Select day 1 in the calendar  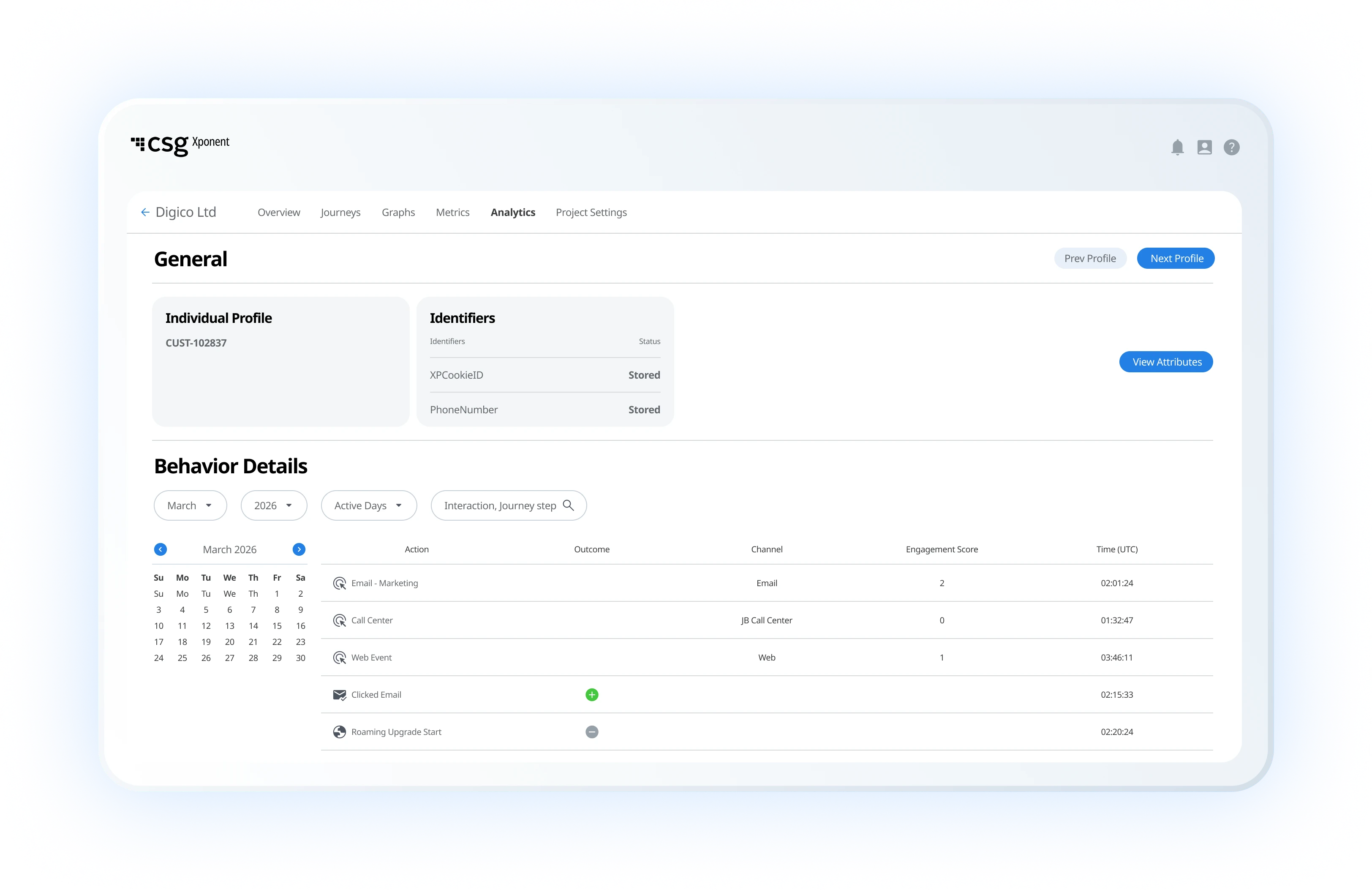(x=277, y=593)
